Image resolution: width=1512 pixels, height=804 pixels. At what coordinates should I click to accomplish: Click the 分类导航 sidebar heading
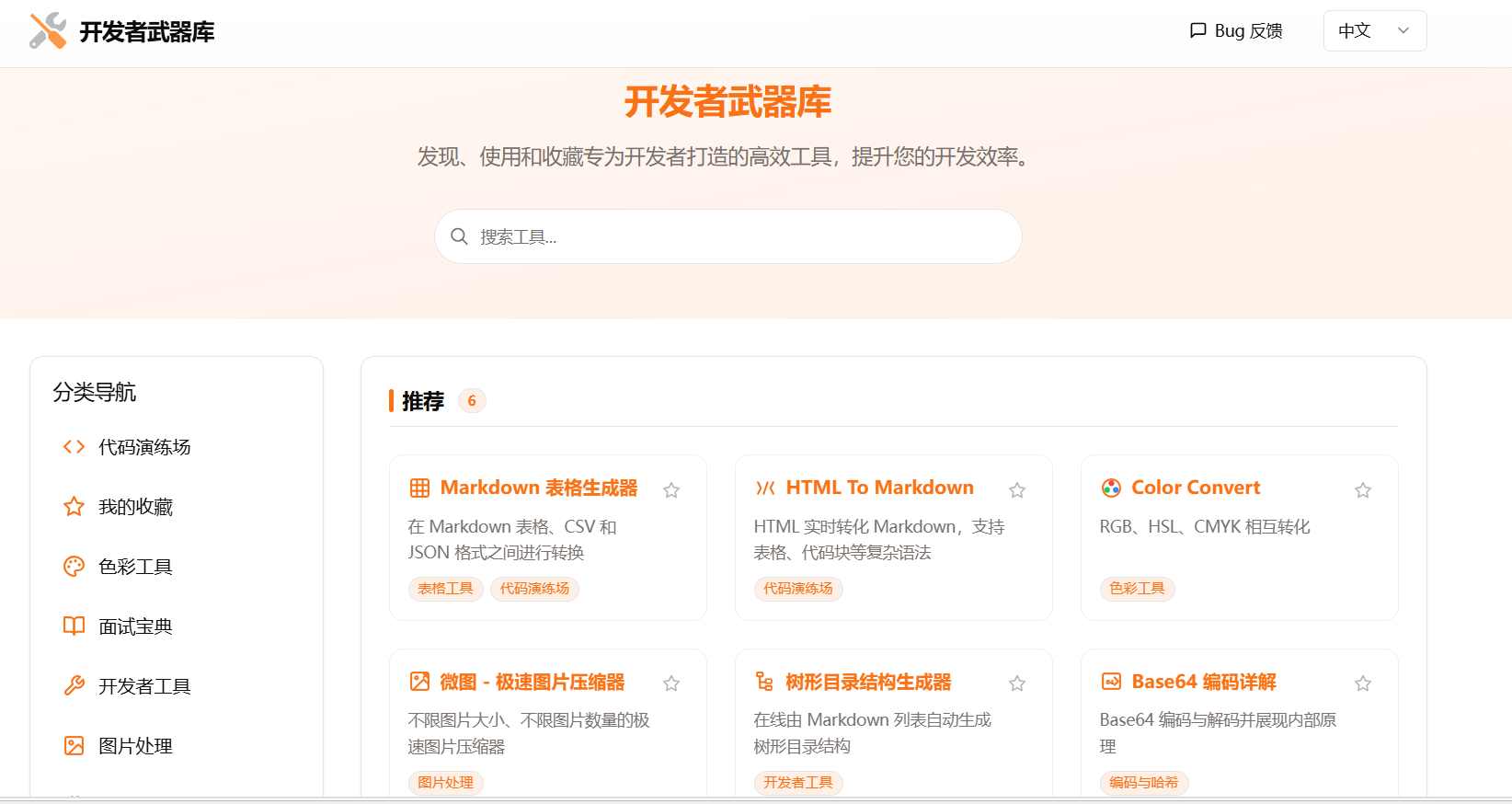click(x=95, y=393)
